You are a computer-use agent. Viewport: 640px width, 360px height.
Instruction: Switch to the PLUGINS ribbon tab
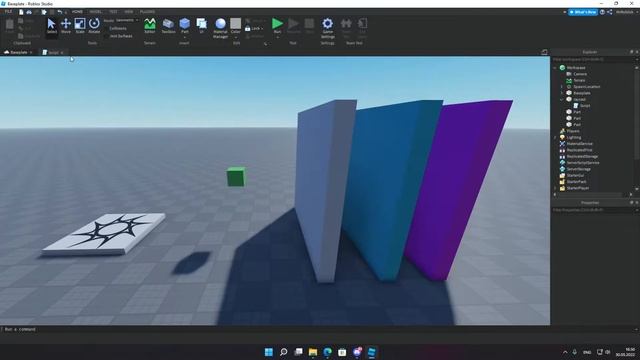click(x=147, y=12)
